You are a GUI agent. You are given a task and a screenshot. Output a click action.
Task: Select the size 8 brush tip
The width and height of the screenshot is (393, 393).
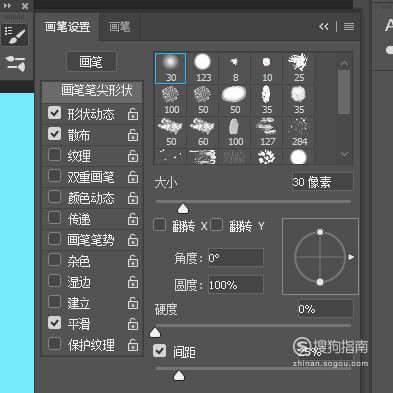point(235,68)
